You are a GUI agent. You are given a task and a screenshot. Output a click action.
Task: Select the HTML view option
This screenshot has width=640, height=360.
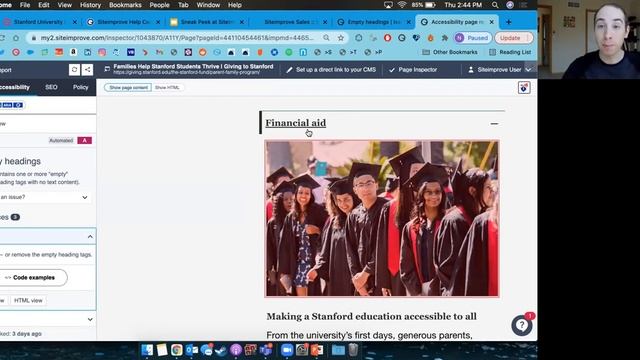pos(28,300)
